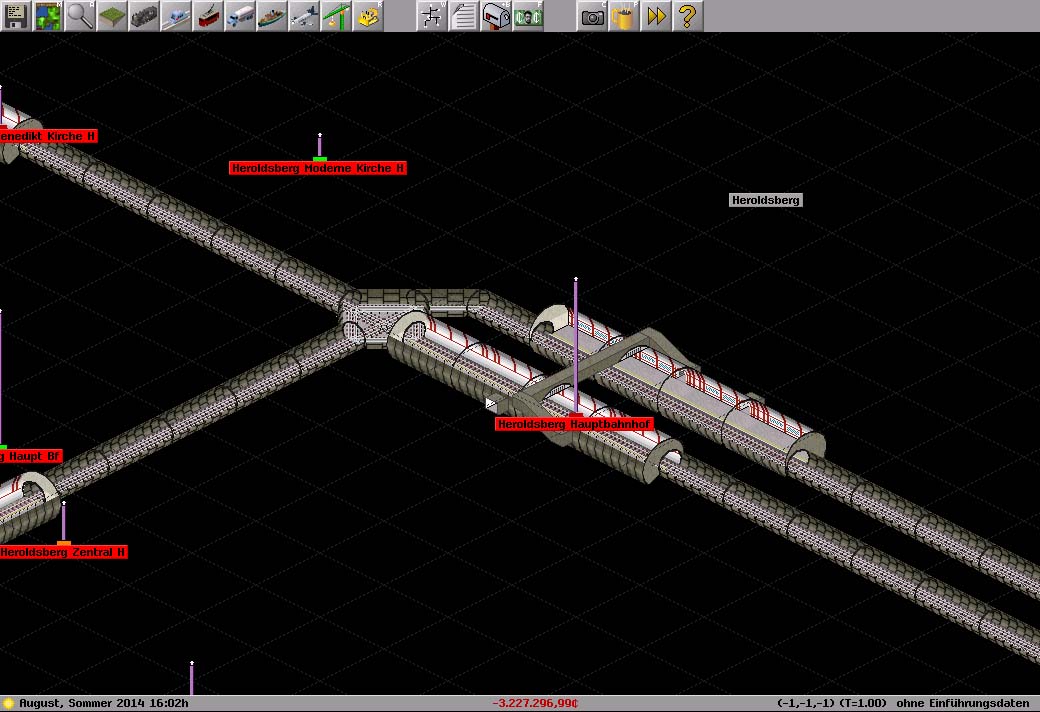Open help via the question mark icon
This screenshot has height=712, width=1040.
(x=687, y=16)
